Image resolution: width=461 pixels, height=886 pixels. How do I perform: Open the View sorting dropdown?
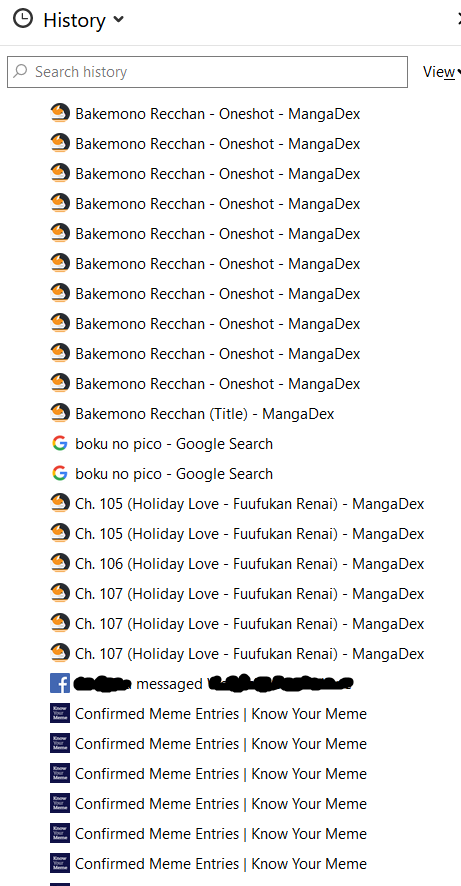coord(441,72)
